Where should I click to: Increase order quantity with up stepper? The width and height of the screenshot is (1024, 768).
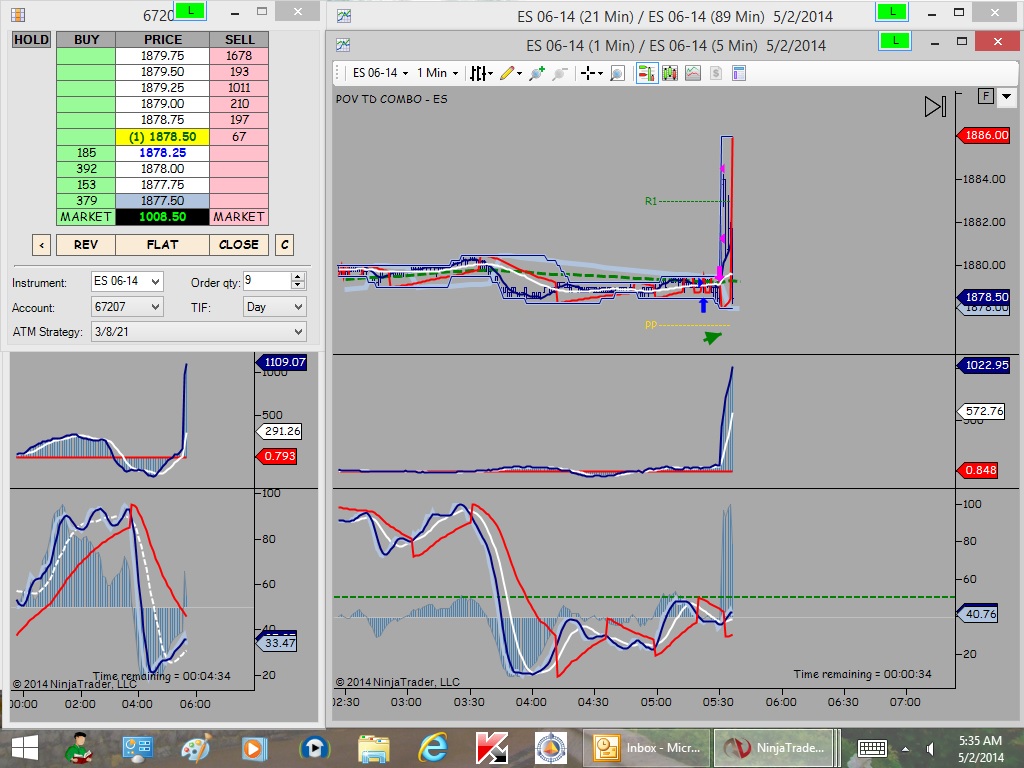tap(298, 277)
